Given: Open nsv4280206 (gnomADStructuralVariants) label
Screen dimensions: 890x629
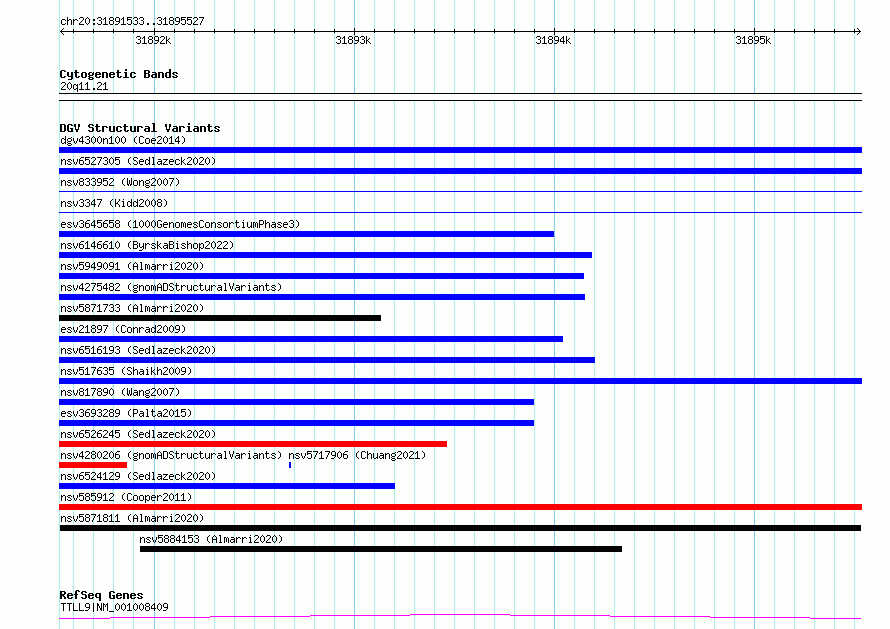Looking at the screenshot, I should point(171,455).
